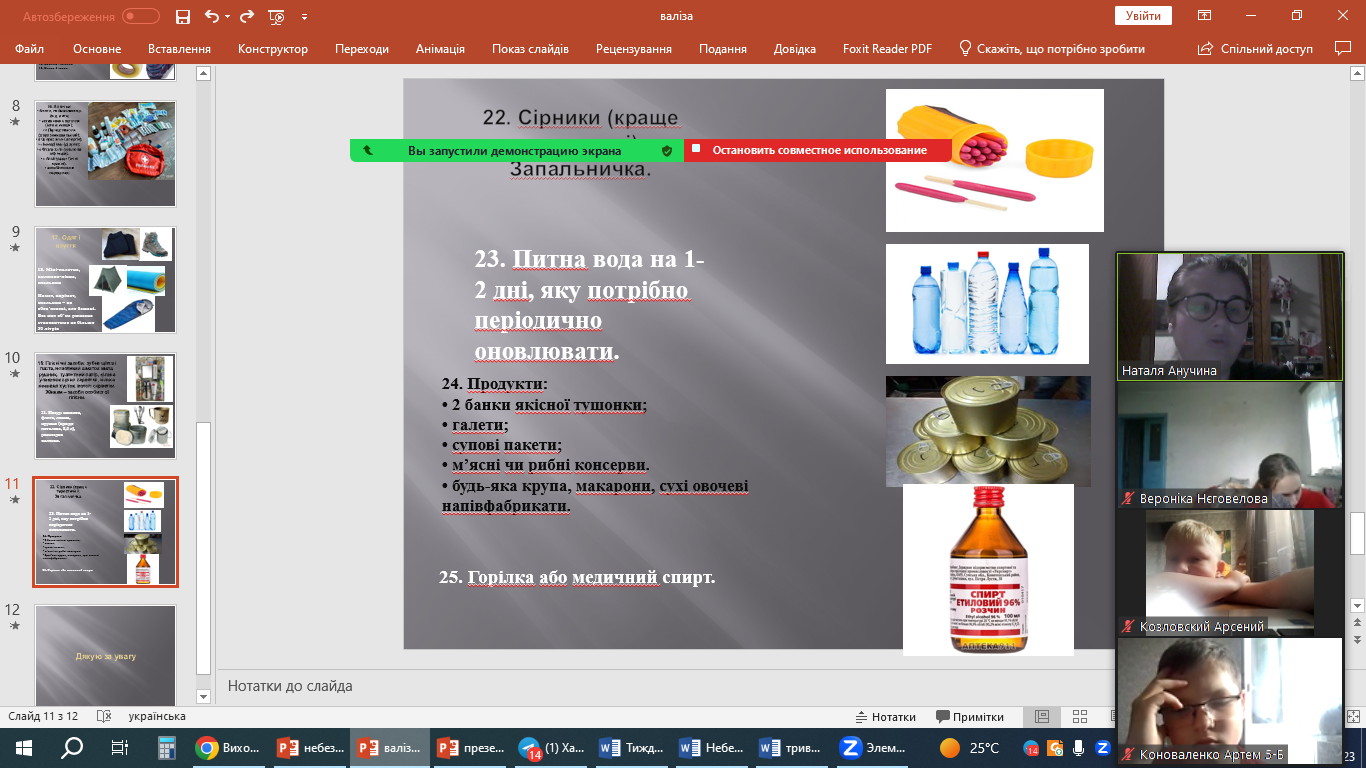This screenshot has height=768, width=1366.
Task: Click the Вероніка Неговелова video tile
Action: [1230, 445]
